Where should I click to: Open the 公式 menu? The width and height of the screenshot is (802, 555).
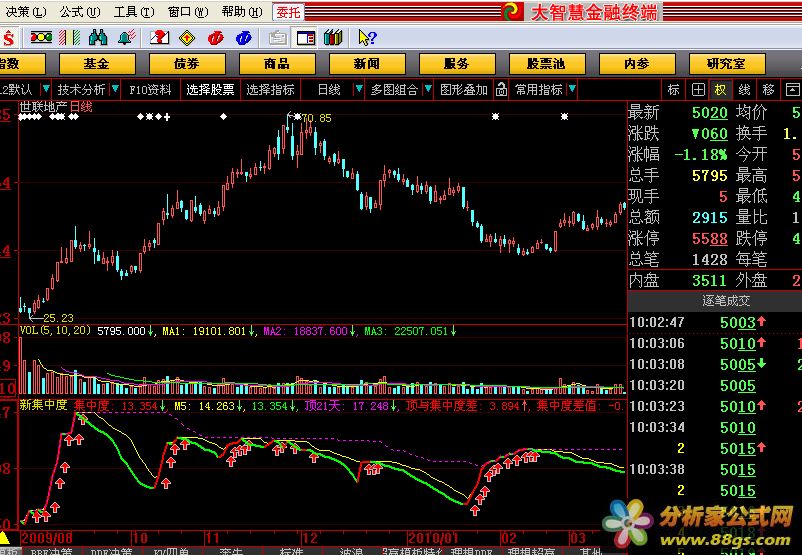[79, 11]
